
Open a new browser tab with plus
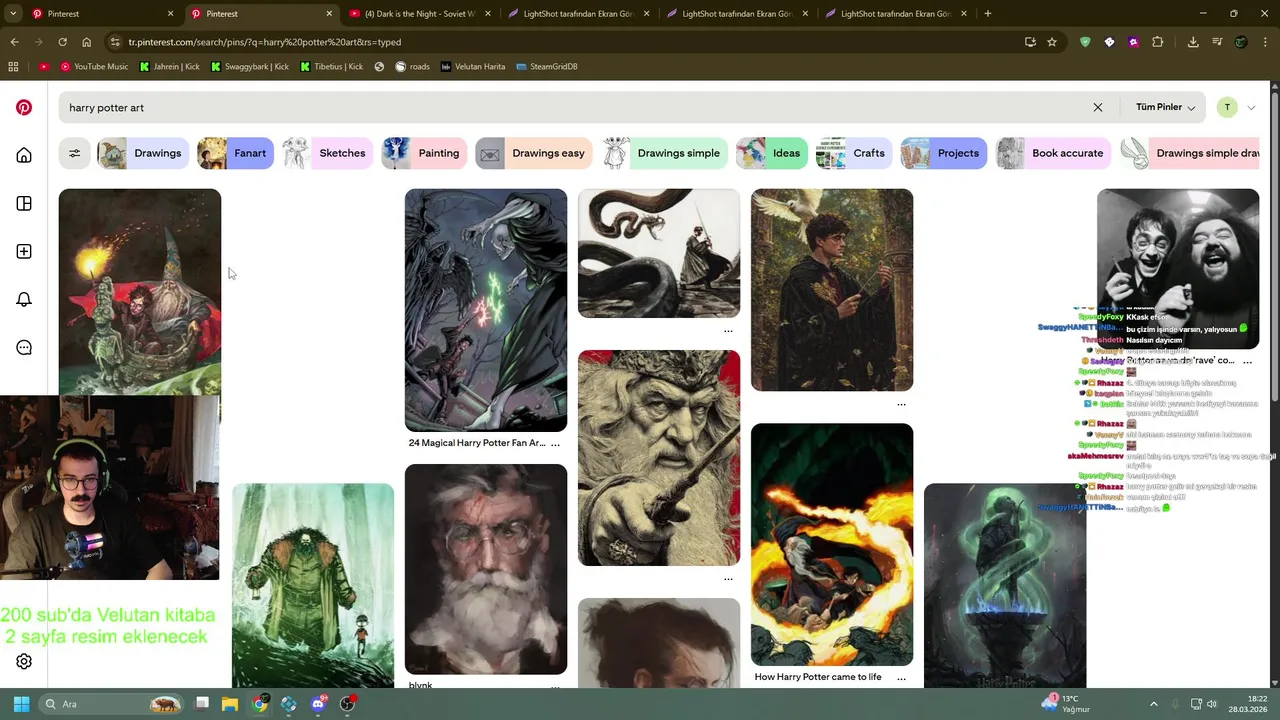pos(987,14)
